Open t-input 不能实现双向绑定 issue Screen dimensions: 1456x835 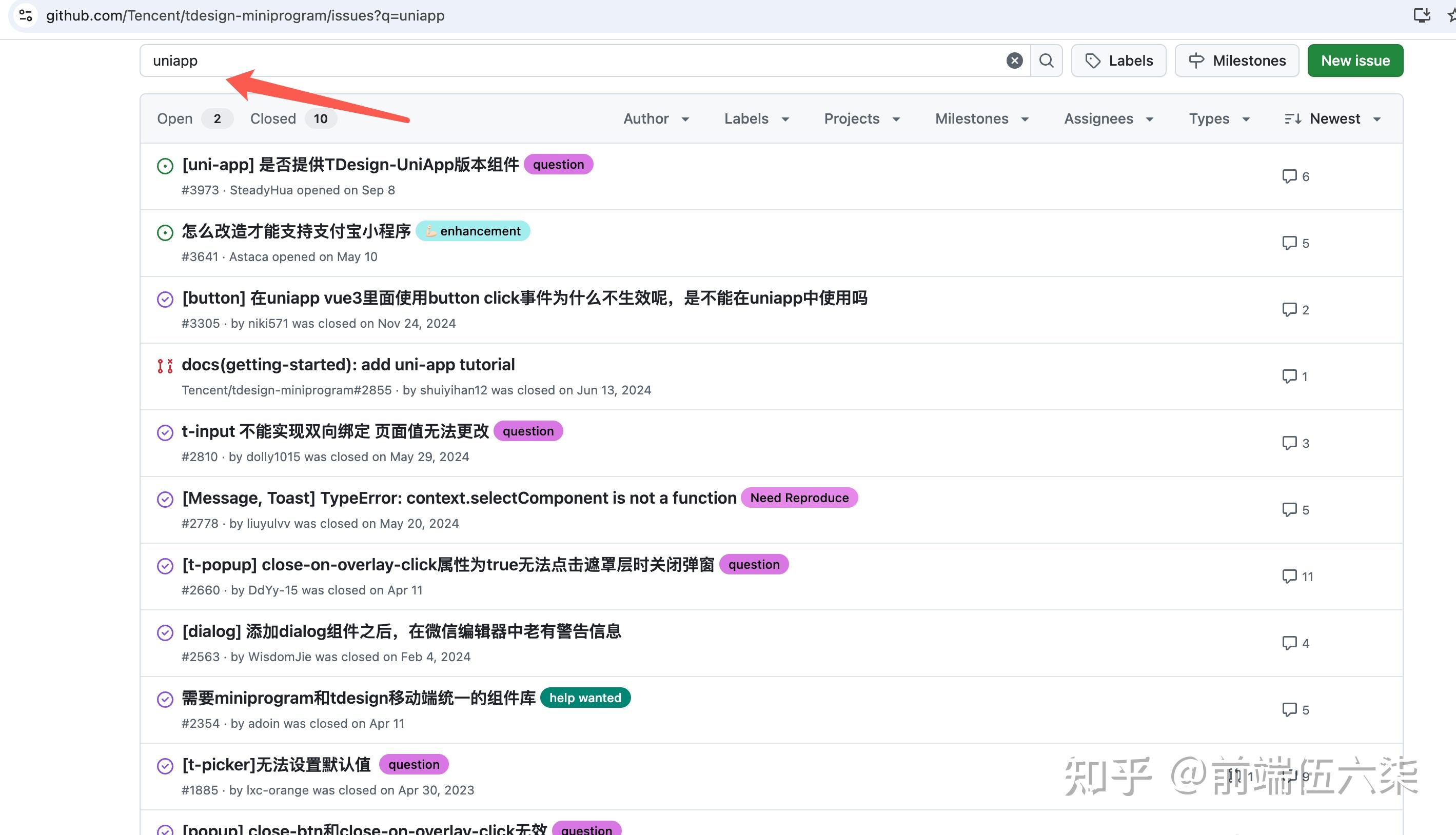[336, 431]
